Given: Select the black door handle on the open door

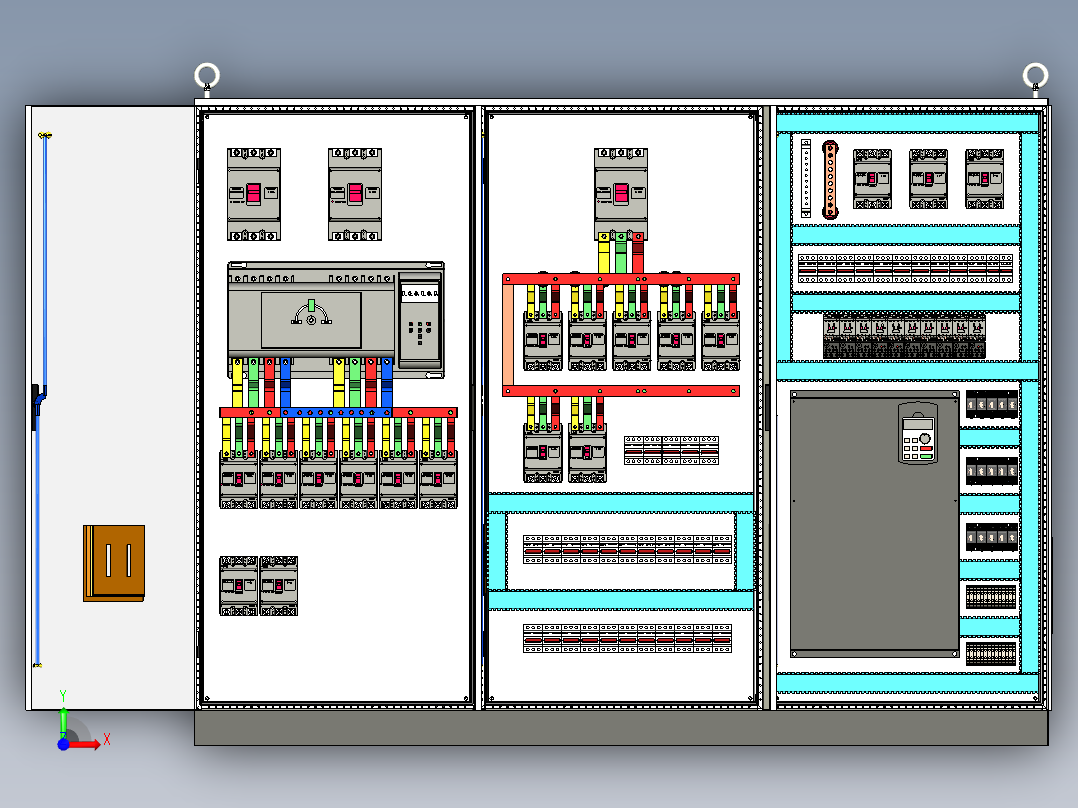Looking at the screenshot, I should point(35,406).
